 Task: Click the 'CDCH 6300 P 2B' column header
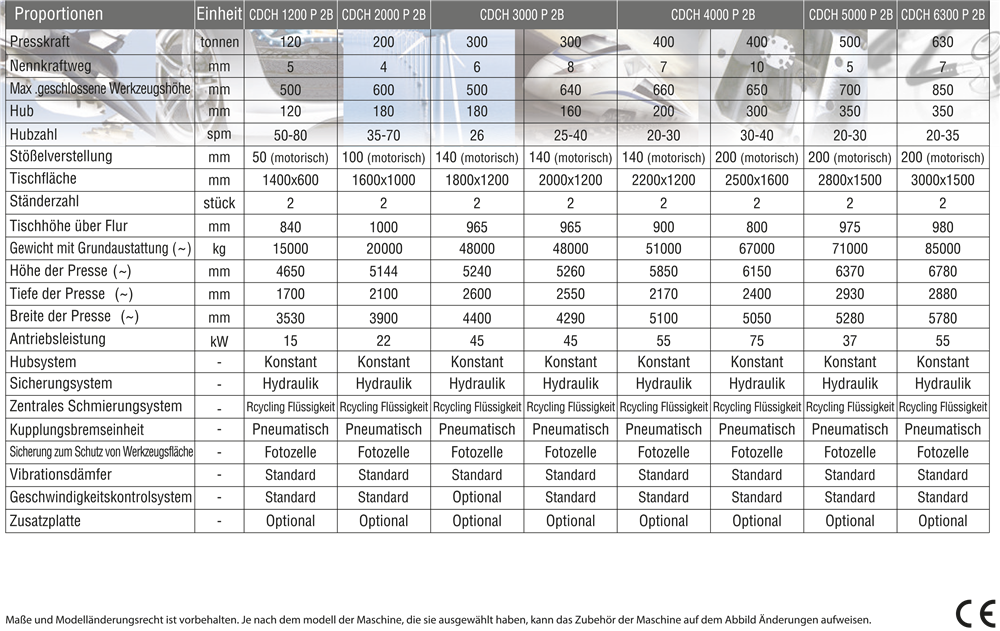click(x=943, y=15)
